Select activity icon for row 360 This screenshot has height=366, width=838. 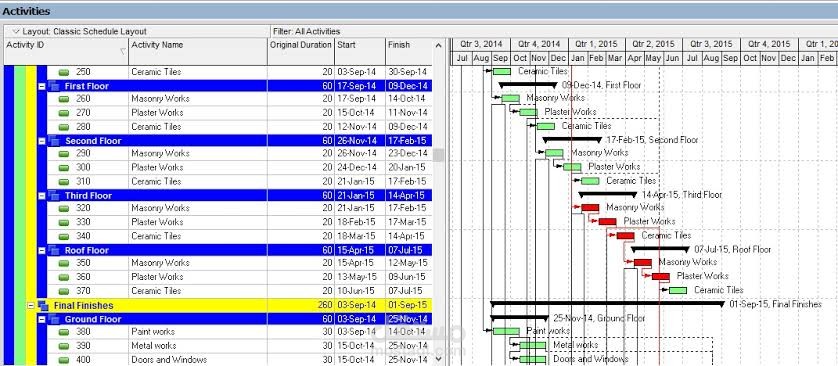click(64, 277)
